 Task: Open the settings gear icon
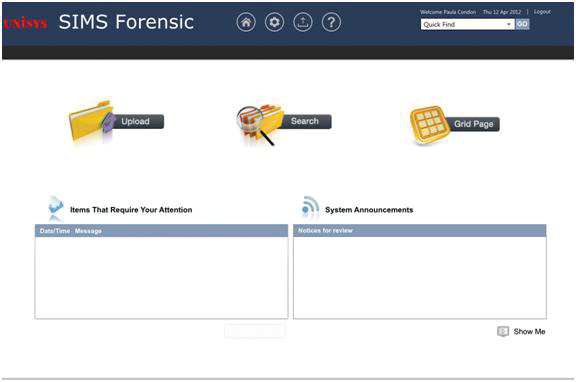274,22
